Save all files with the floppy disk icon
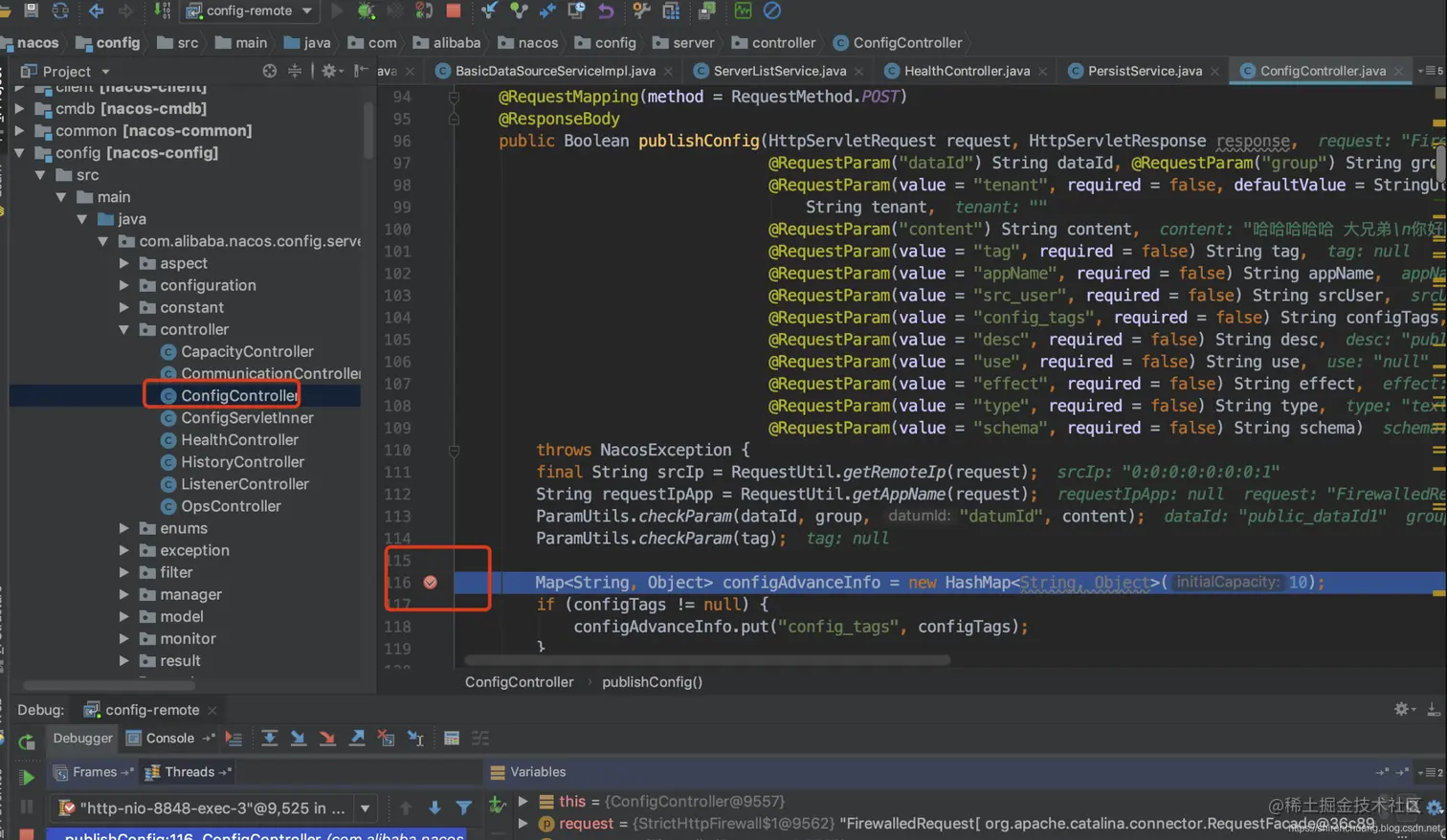The height and width of the screenshot is (840, 1447). pyautogui.click(x=31, y=11)
